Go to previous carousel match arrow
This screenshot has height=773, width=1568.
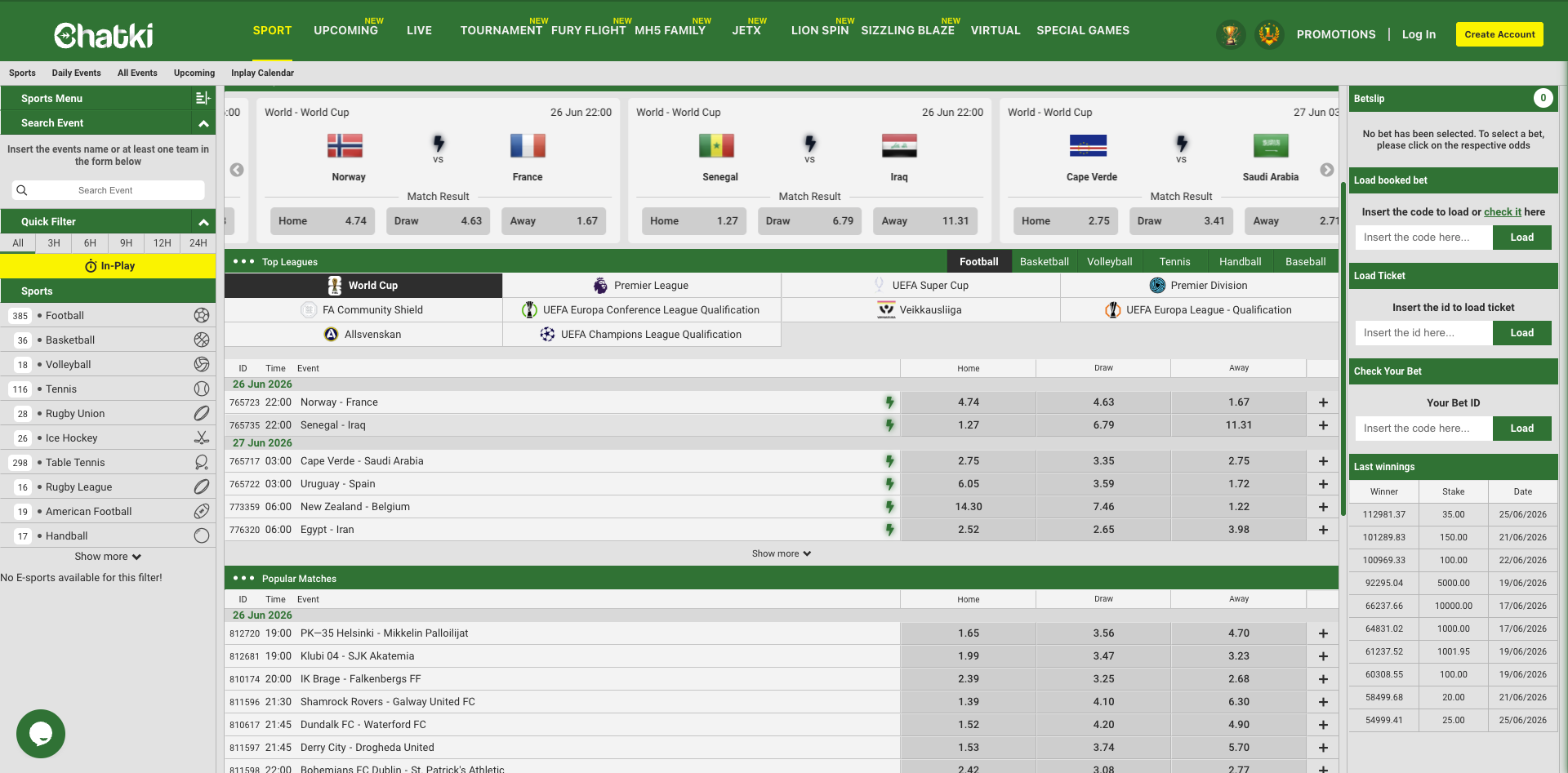point(237,170)
